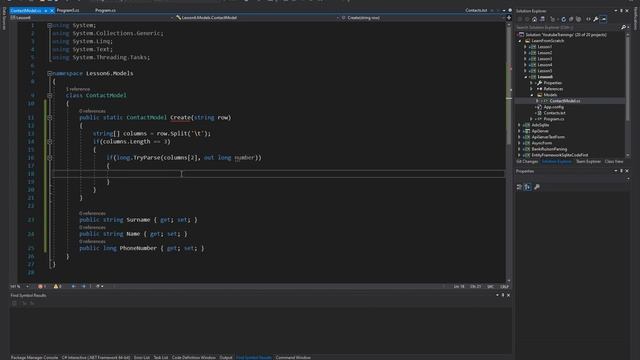Collapse the ContactModel class region

tap(49, 96)
